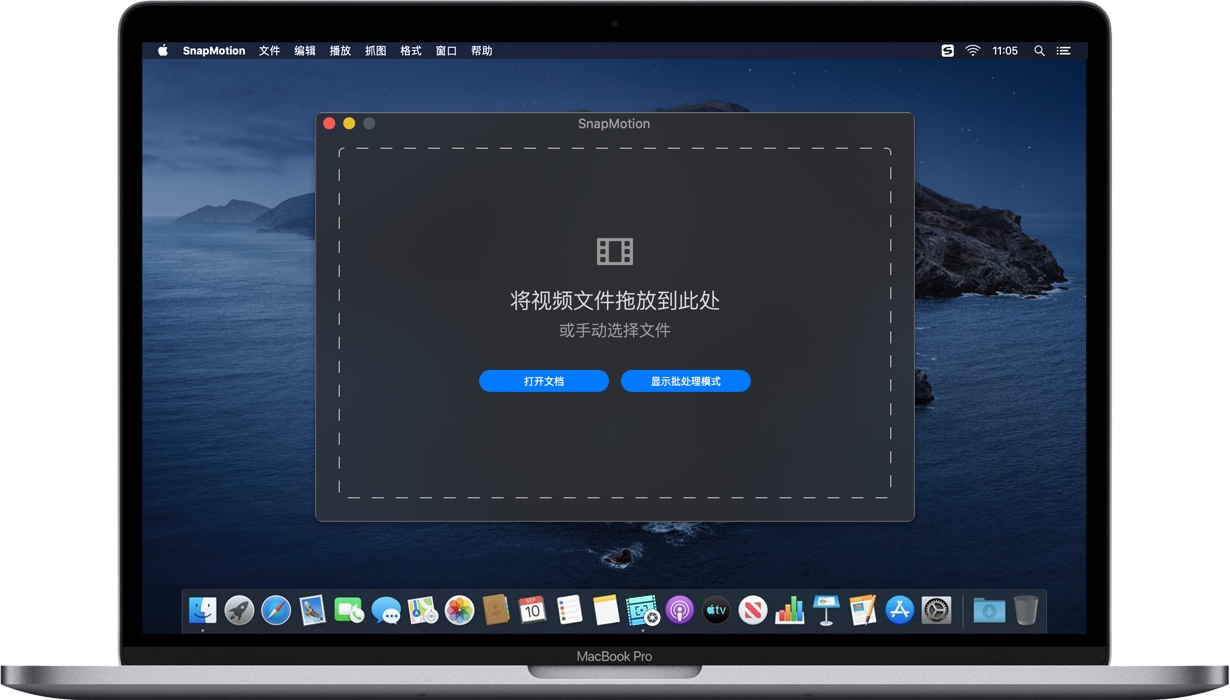Launch Safari from the Dock
This screenshot has height=700, width=1230.
pos(273,610)
